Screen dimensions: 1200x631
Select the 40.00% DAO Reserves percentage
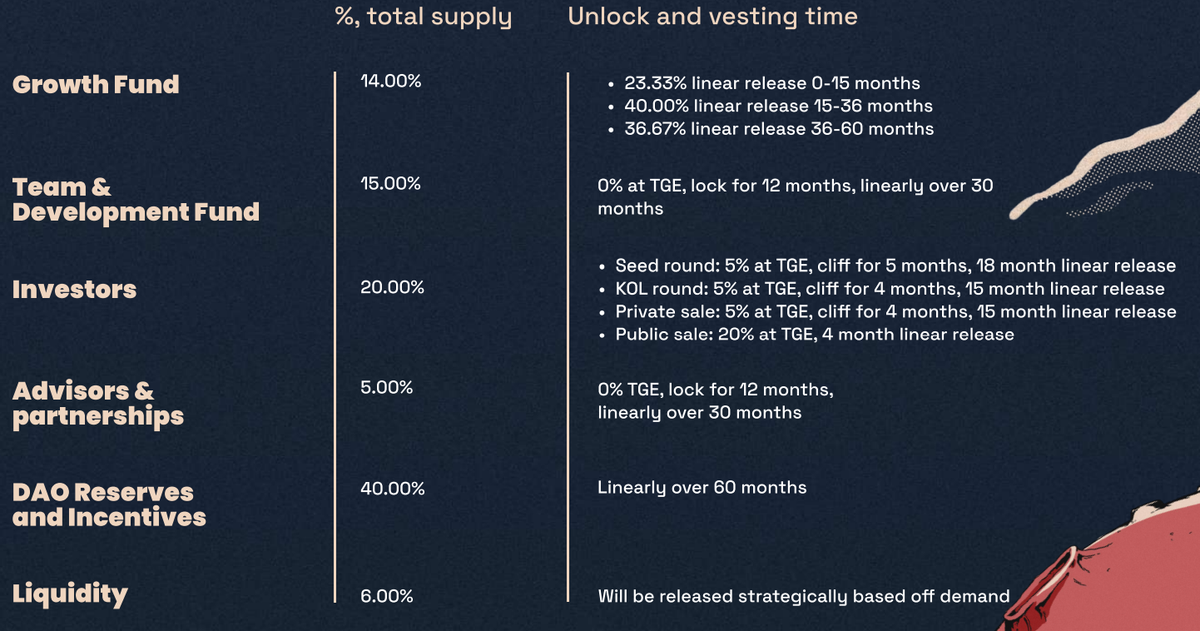click(x=392, y=489)
